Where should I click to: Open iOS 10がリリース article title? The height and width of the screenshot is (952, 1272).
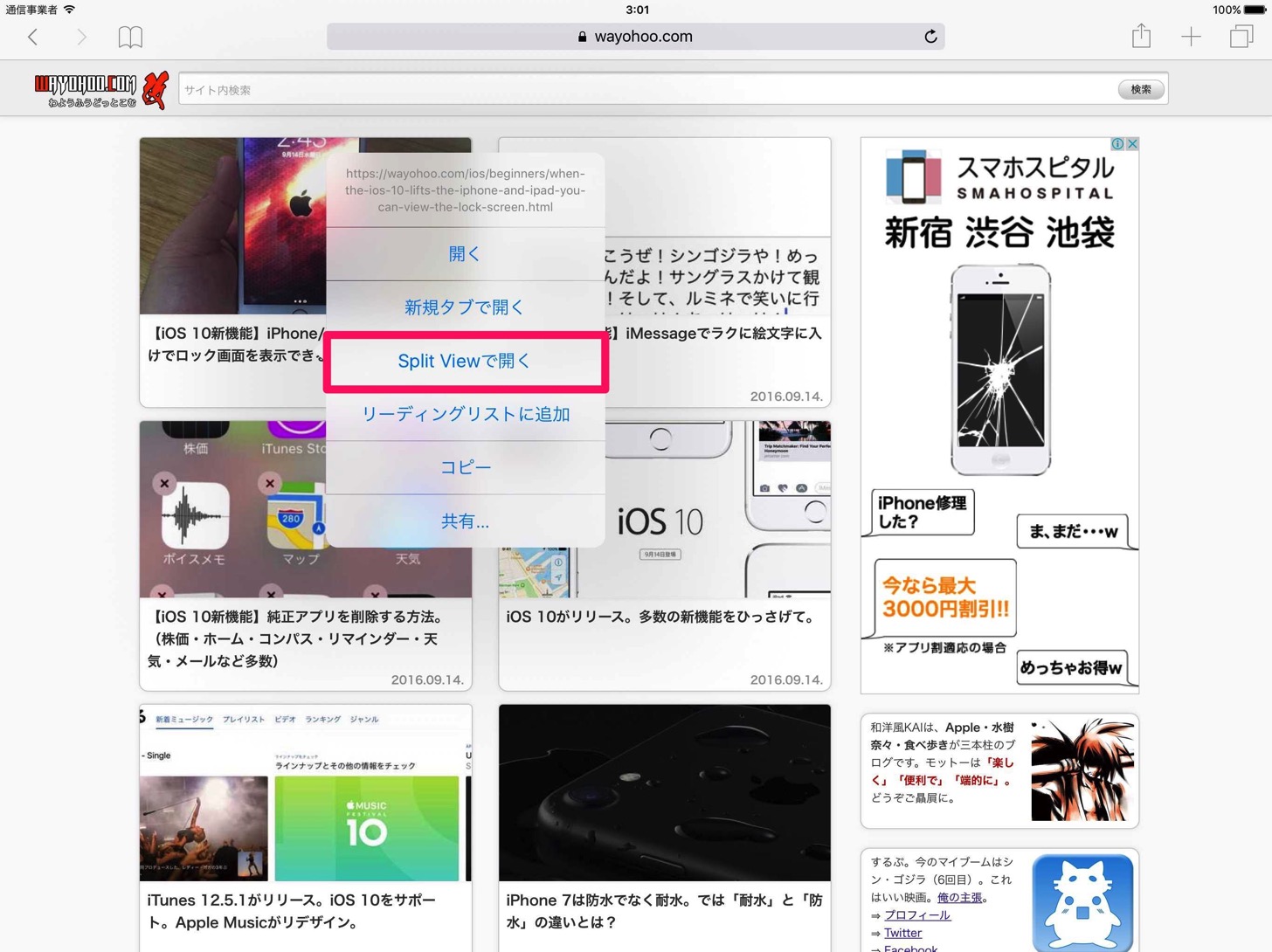660,617
